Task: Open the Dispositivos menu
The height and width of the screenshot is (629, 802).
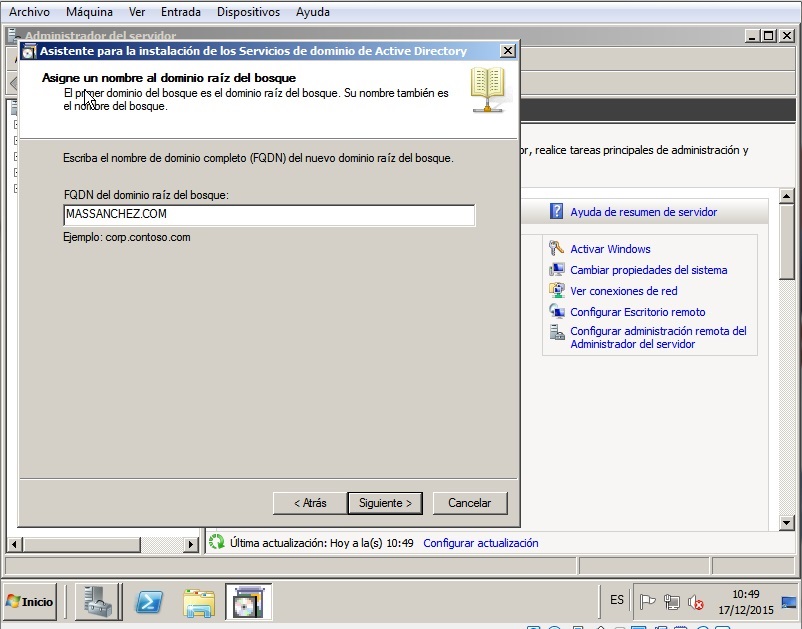Action: (247, 11)
